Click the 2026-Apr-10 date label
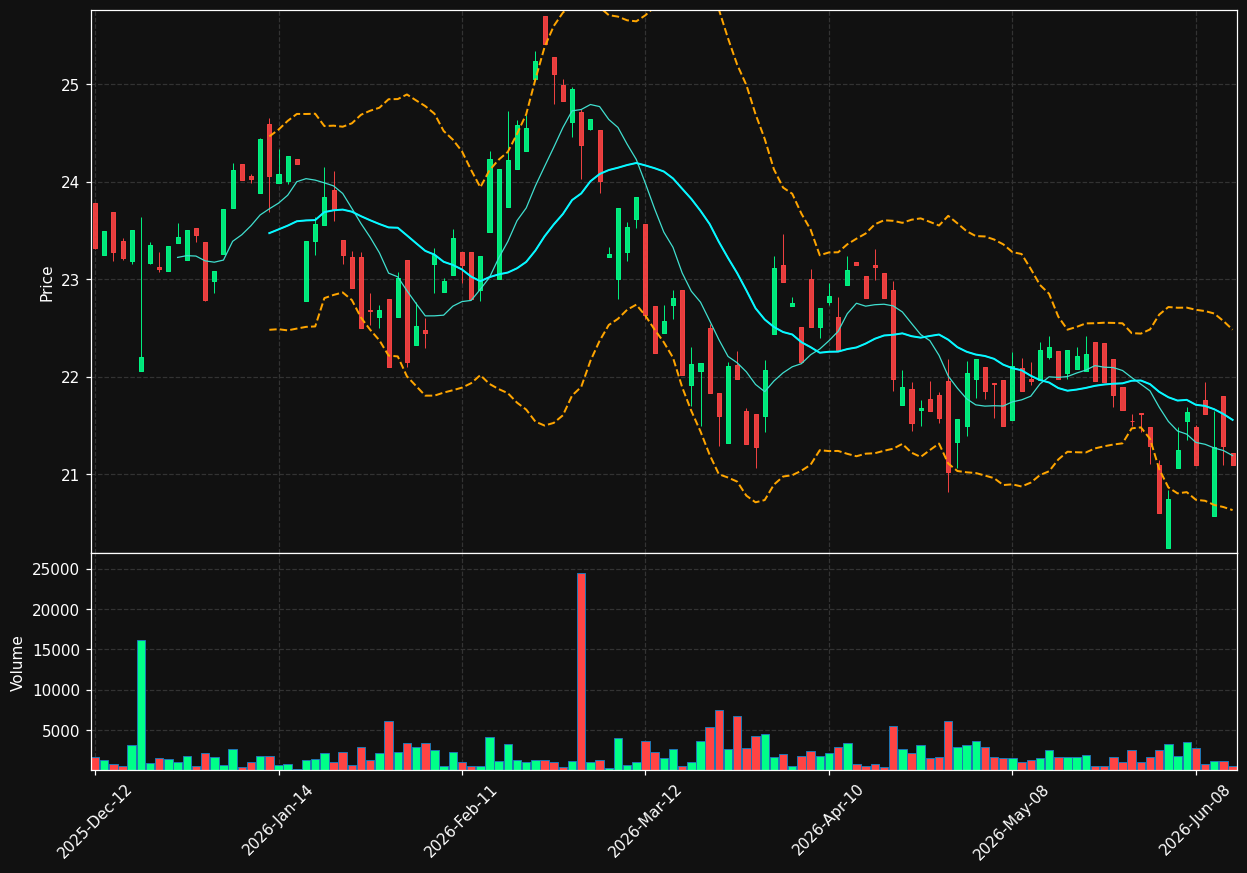The image size is (1247, 873). pos(829,821)
